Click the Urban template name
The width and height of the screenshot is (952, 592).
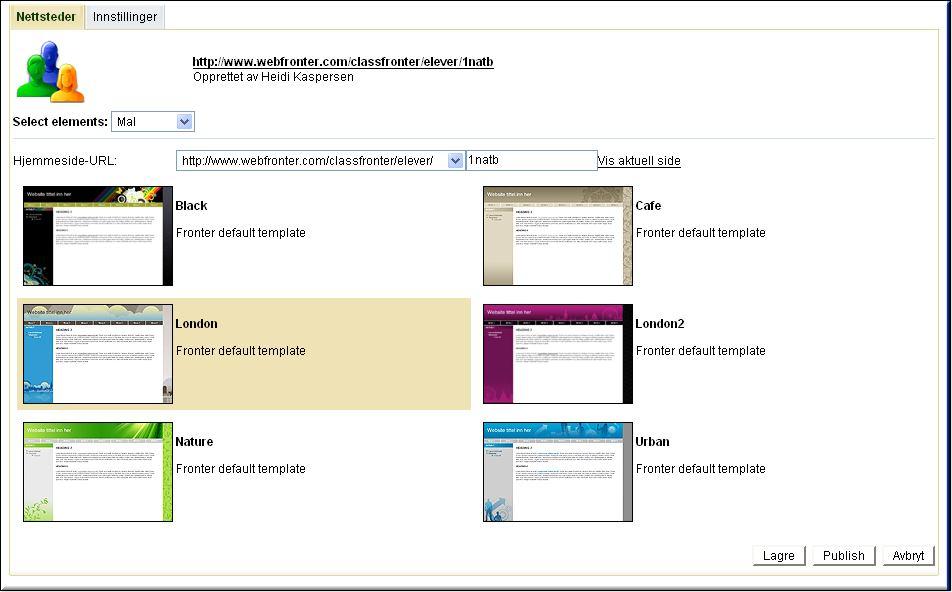(x=653, y=441)
